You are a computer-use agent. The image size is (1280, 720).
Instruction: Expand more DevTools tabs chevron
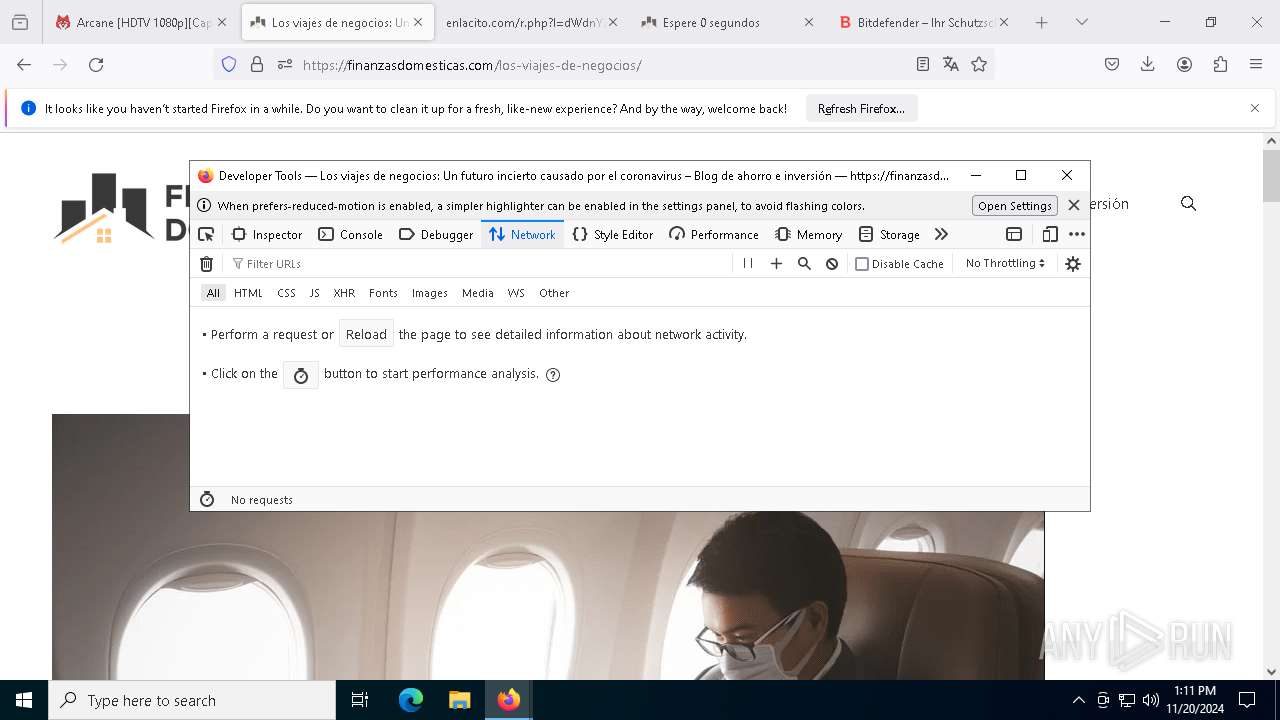pyautogui.click(x=941, y=234)
